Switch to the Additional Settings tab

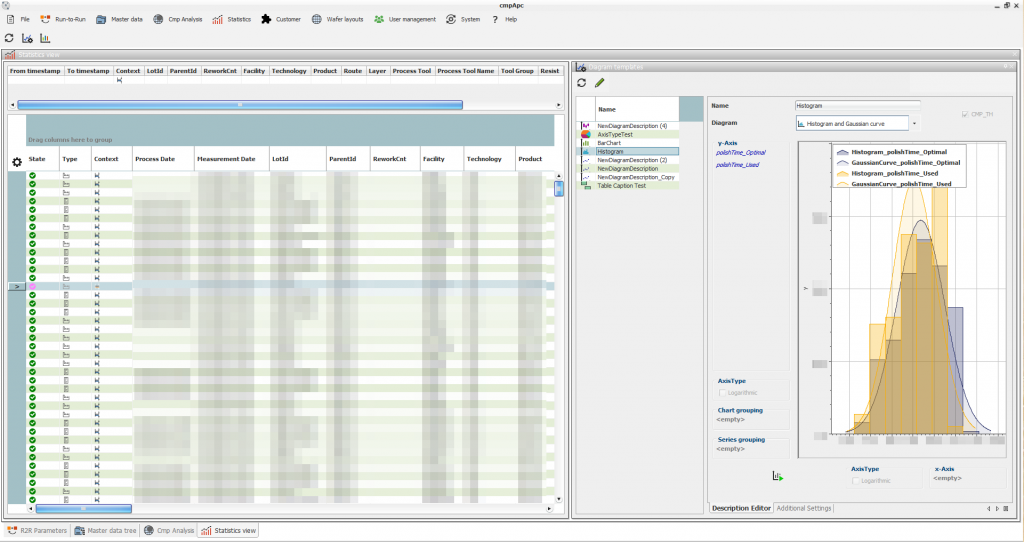[804, 507]
